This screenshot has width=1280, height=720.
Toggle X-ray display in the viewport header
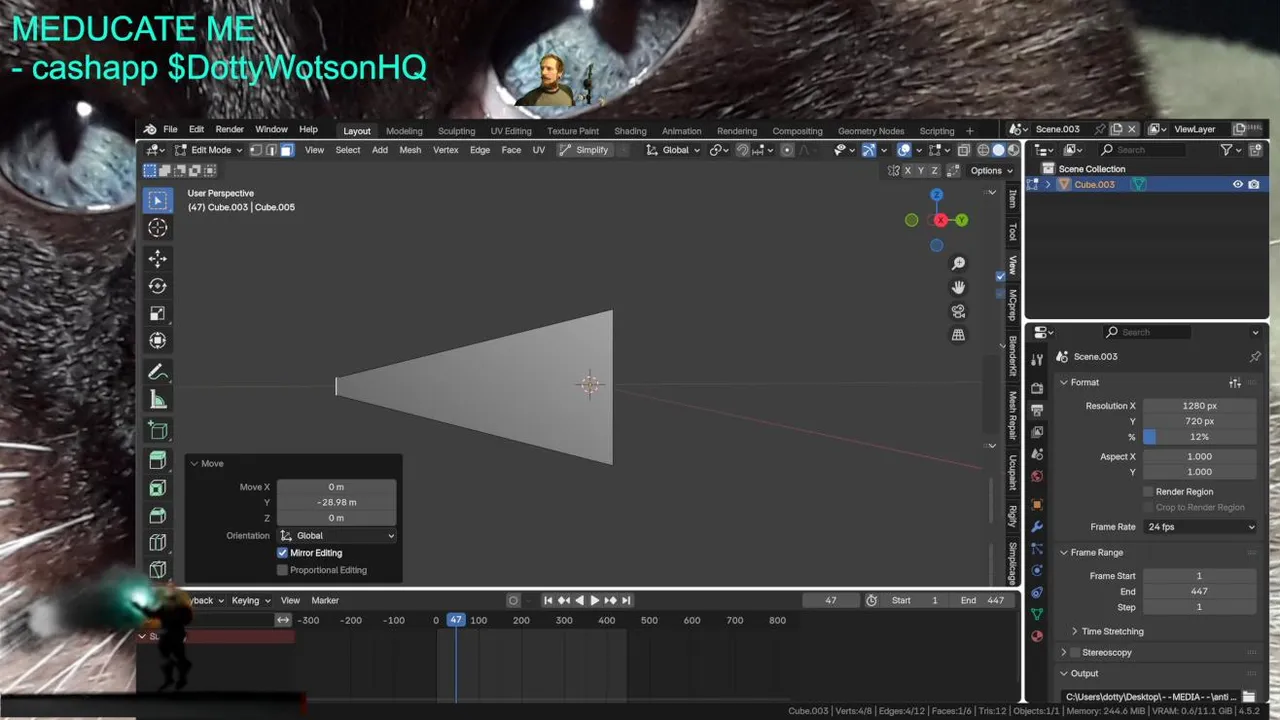(963, 150)
